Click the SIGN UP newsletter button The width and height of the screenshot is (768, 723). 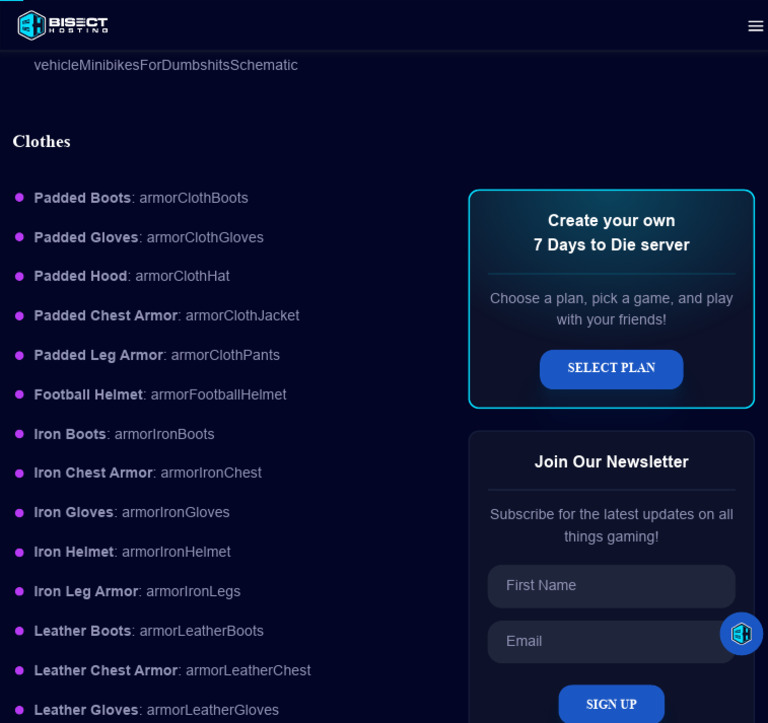point(611,704)
